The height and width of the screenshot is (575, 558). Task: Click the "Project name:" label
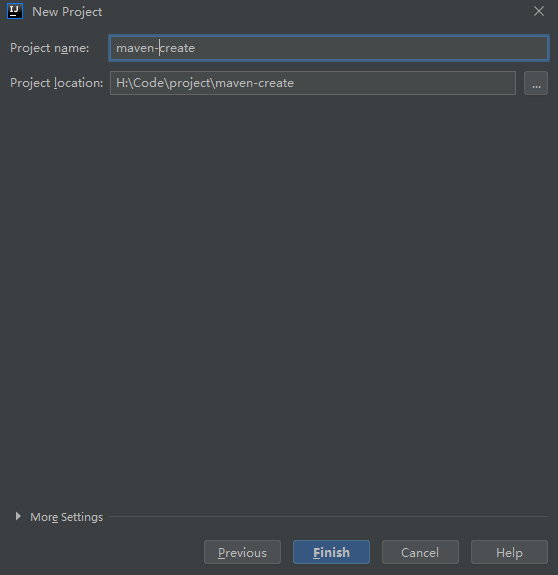(49, 48)
